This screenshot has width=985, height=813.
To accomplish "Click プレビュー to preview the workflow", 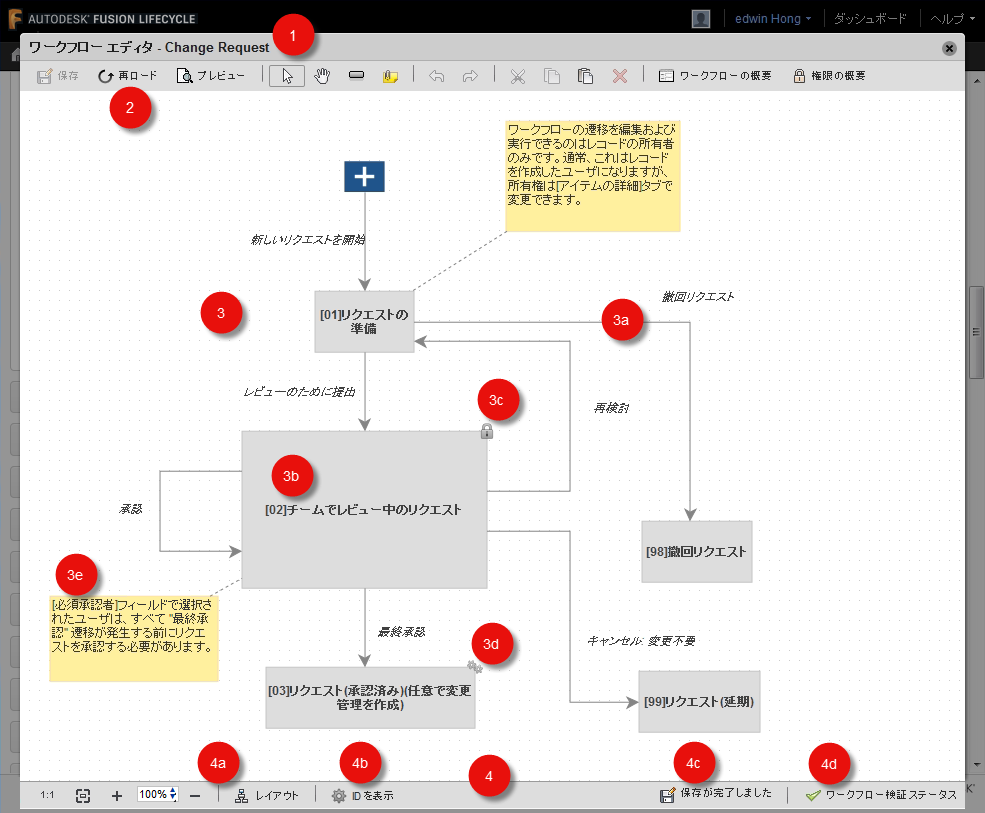I will (x=213, y=76).
